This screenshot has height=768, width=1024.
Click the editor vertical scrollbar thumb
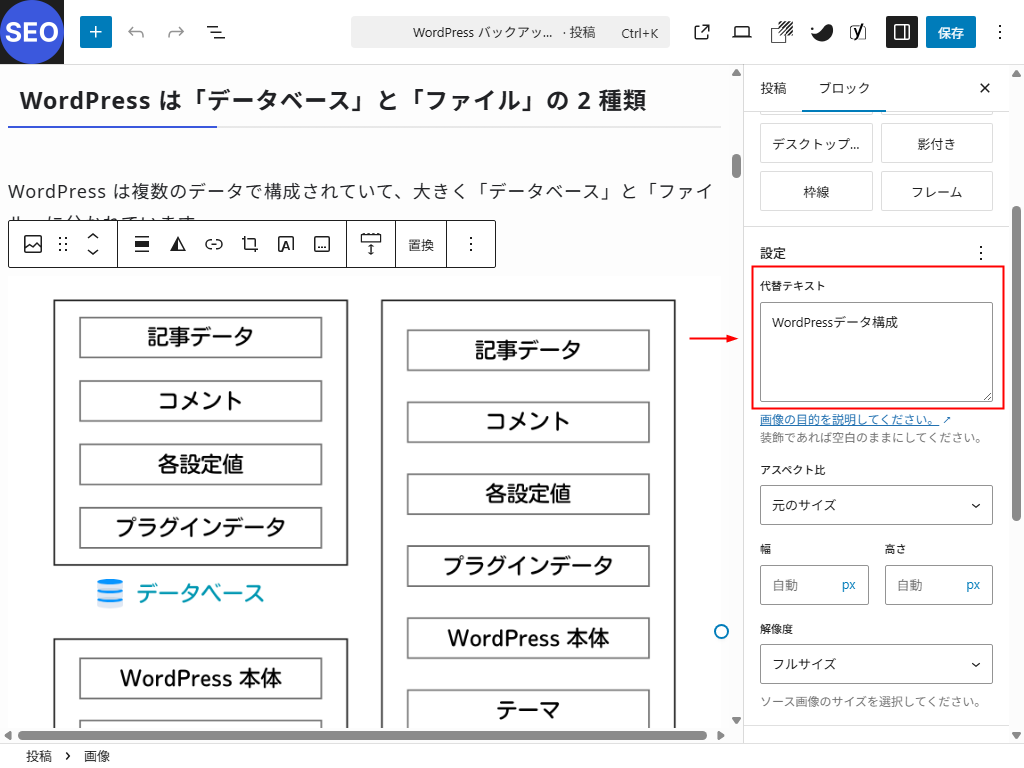point(737,166)
